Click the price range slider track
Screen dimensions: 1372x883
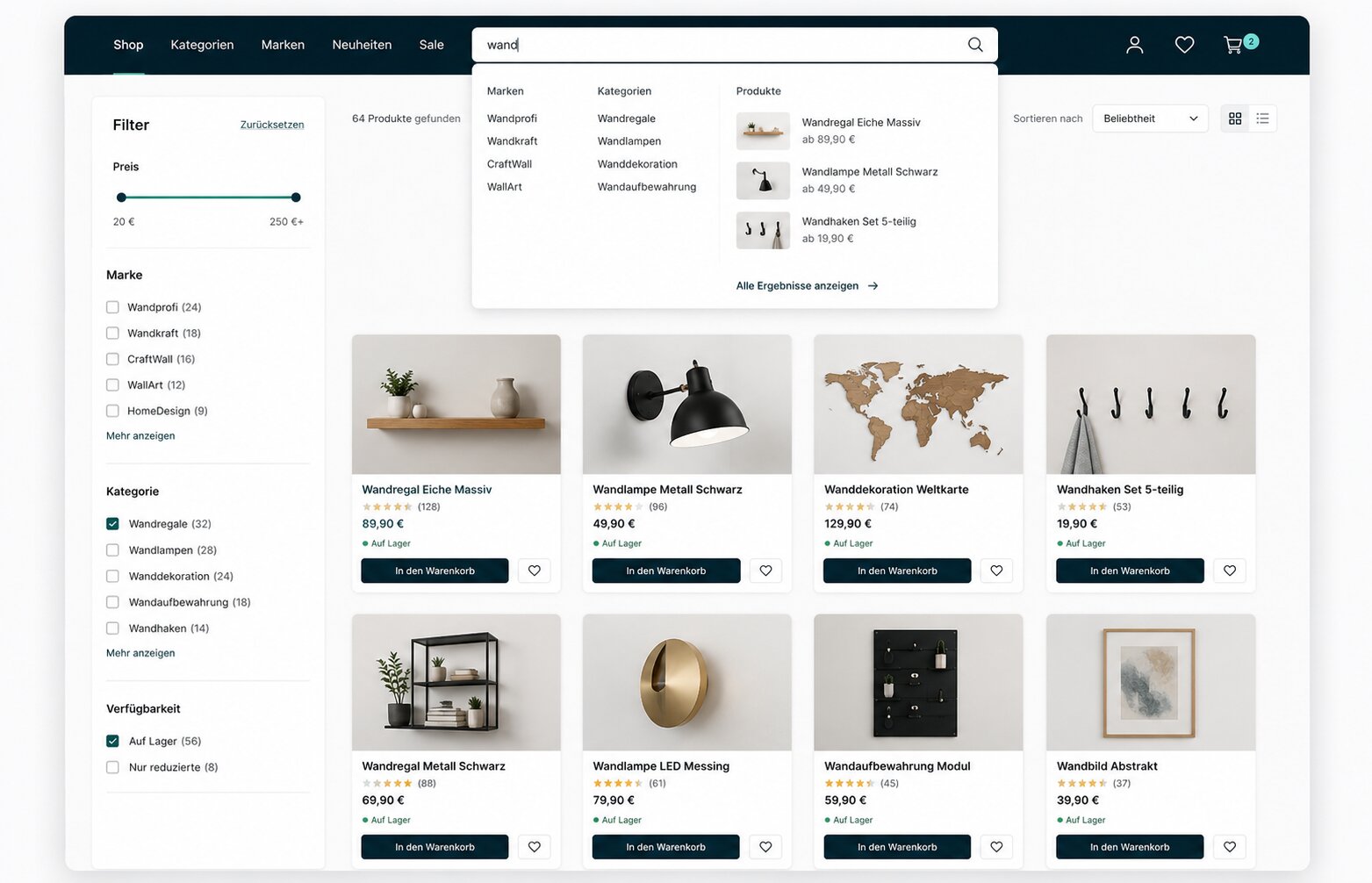[209, 197]
